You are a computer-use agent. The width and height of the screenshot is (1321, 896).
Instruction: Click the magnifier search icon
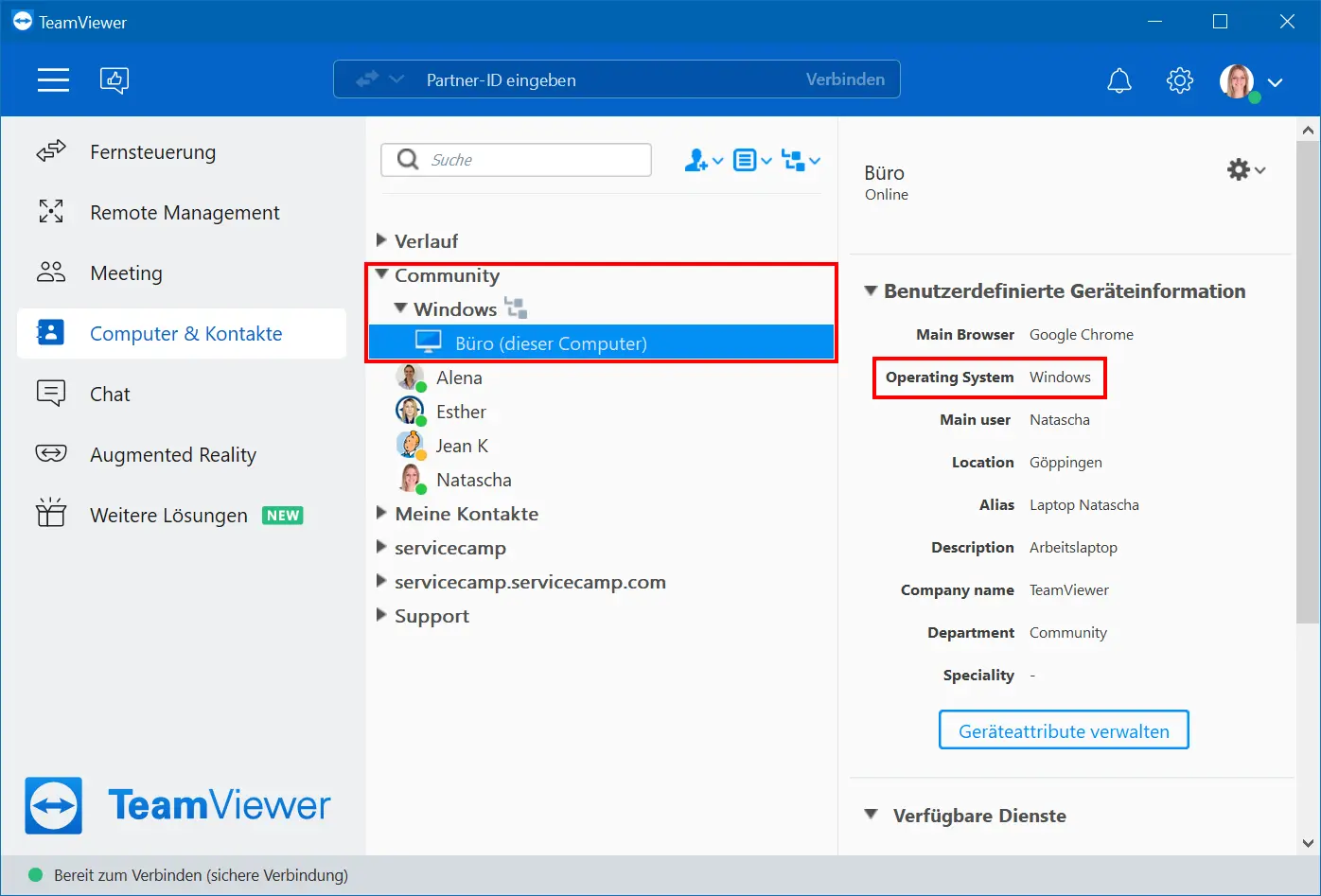coord(408,159)
